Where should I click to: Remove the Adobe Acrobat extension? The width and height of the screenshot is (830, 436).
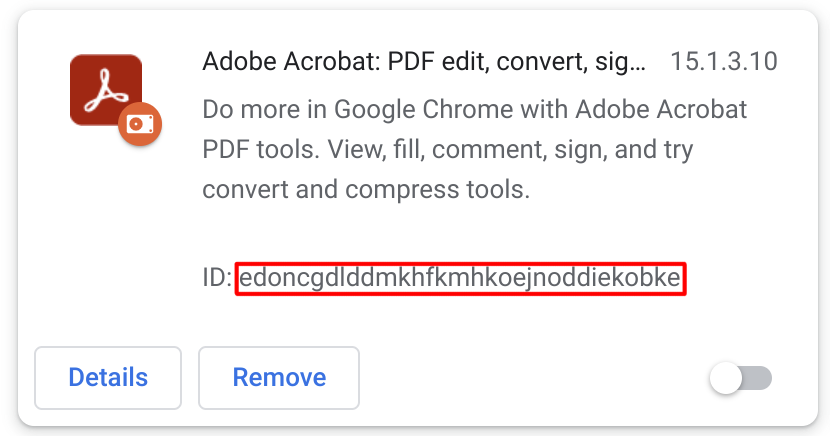pos(279,378)
